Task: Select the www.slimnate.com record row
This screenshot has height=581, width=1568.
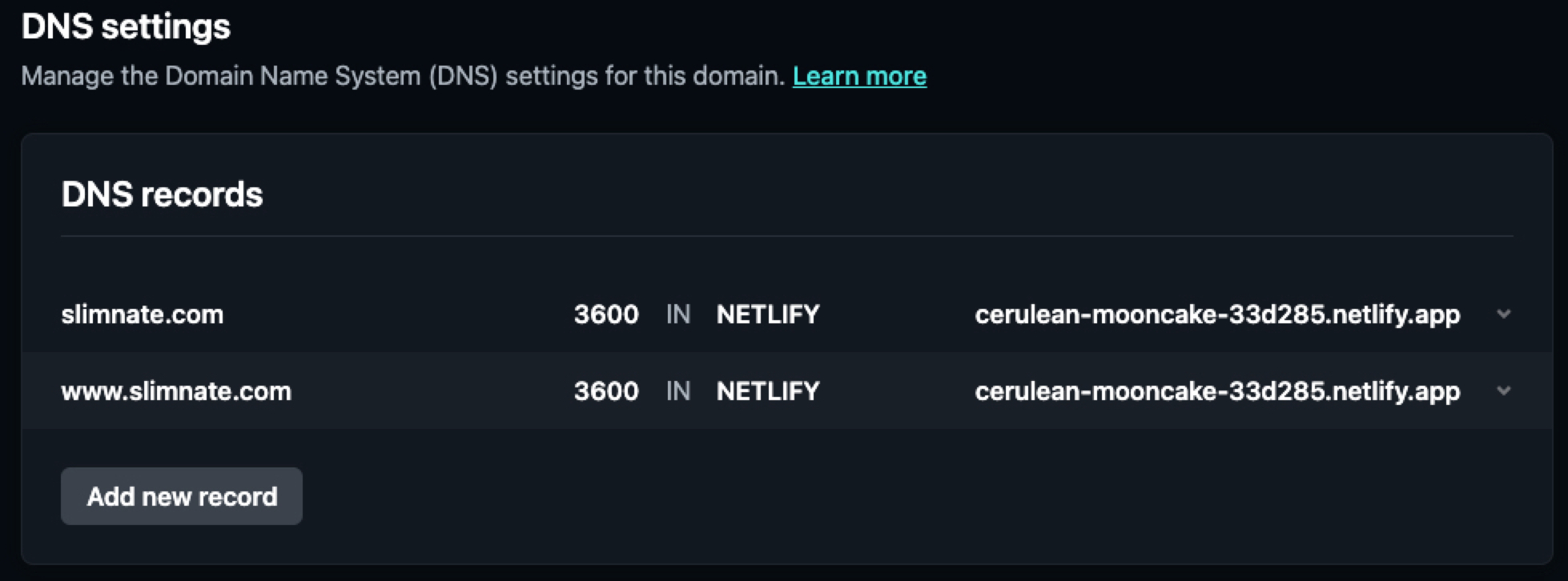Action: point(480,391)
